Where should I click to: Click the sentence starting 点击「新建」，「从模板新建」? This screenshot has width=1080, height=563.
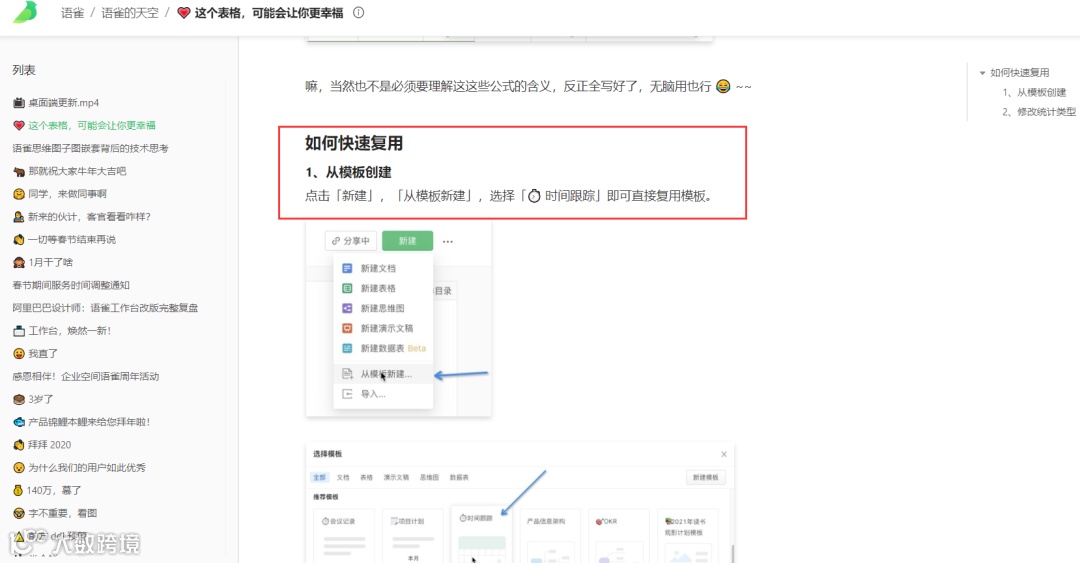point(509,196)
